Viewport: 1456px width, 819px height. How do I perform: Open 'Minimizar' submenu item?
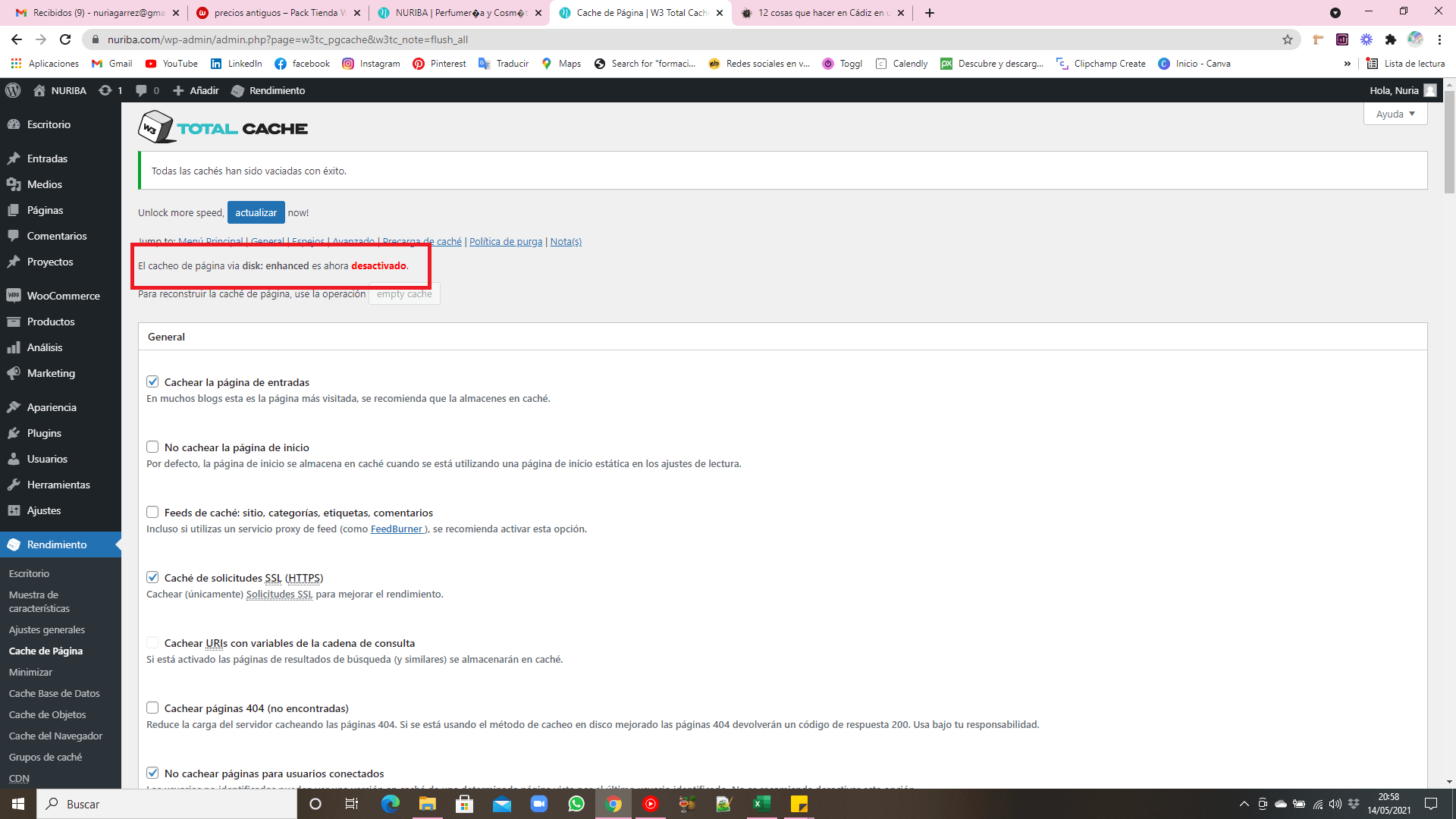(31, 672)
